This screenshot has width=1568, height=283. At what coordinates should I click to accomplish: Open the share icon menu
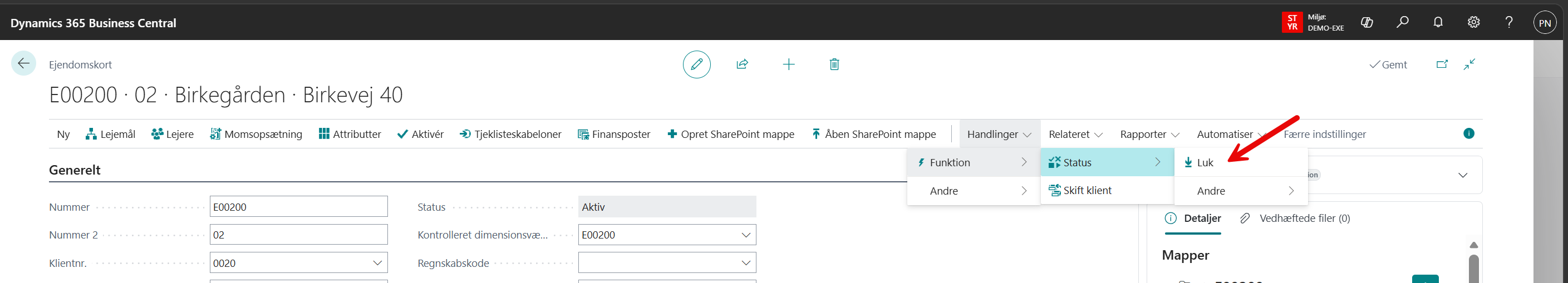pos(742,64)
